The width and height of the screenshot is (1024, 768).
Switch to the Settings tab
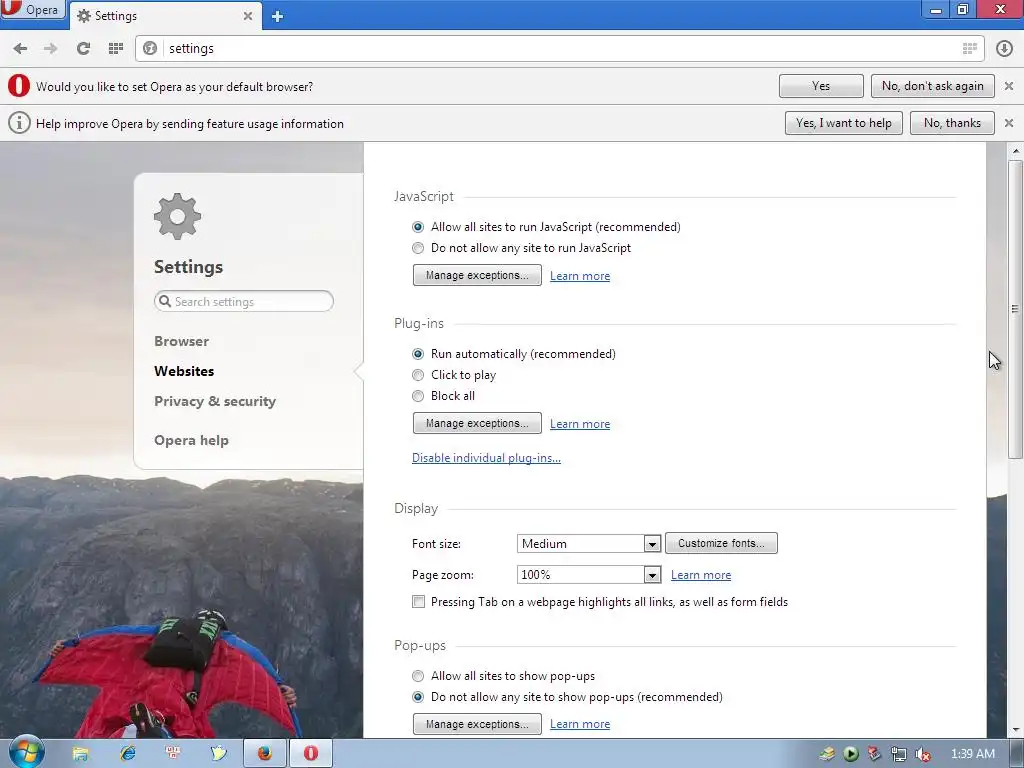pos(165,16)
